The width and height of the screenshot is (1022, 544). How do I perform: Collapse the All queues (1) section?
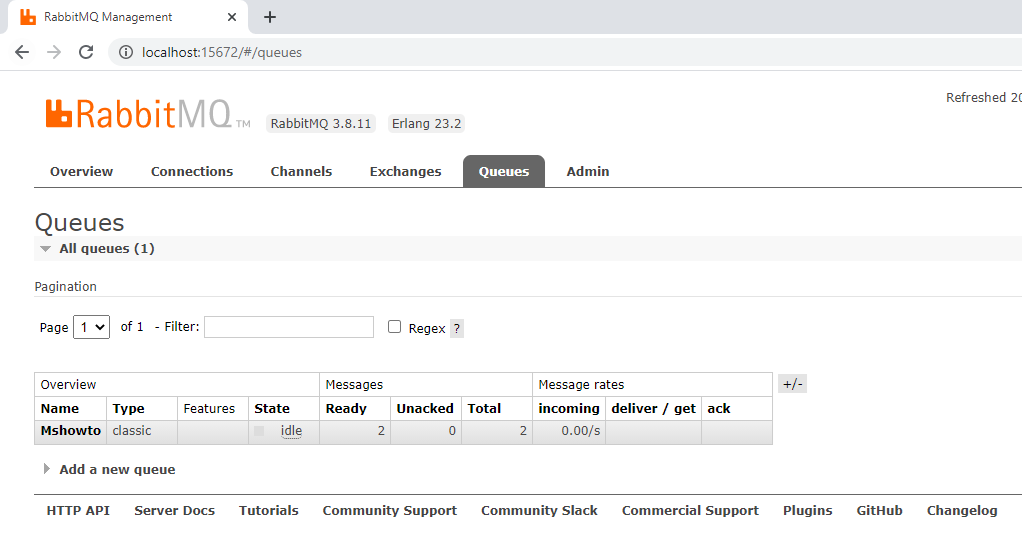pos(106,248)
